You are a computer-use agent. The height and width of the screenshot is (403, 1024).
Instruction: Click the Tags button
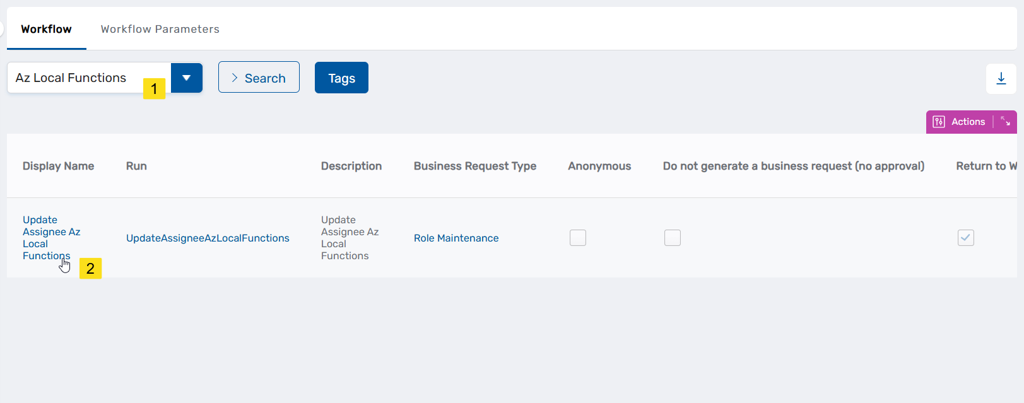[342, 78]
